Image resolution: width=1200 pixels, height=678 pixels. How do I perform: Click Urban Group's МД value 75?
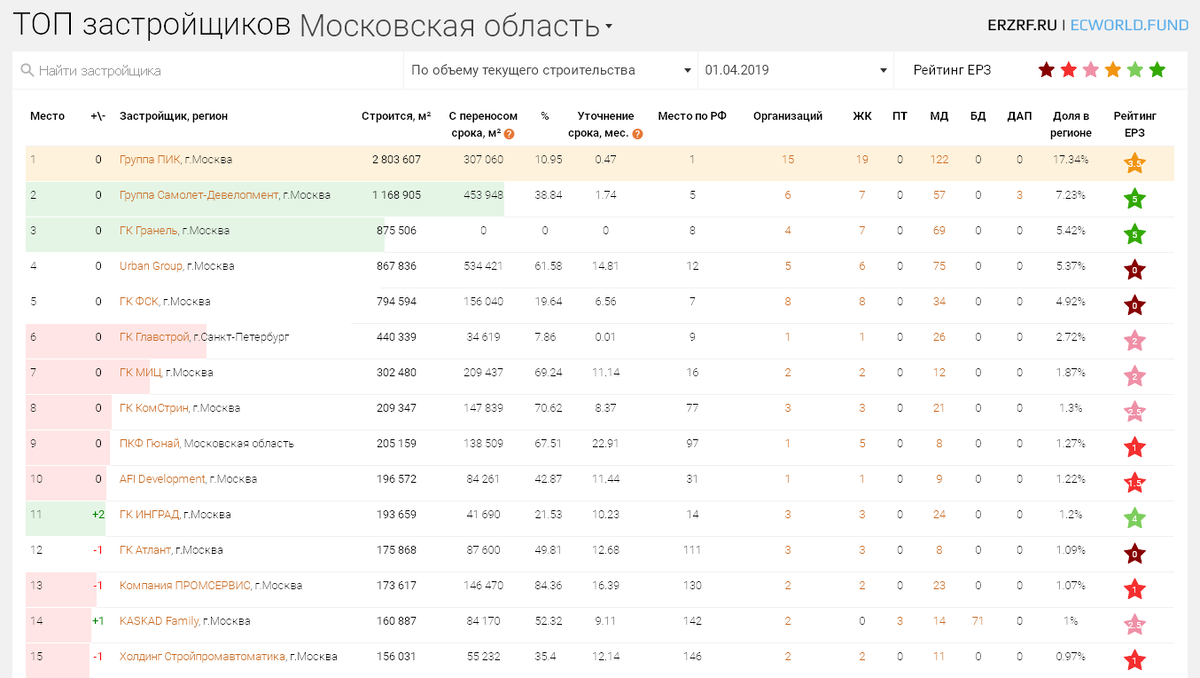coord(939,266)
